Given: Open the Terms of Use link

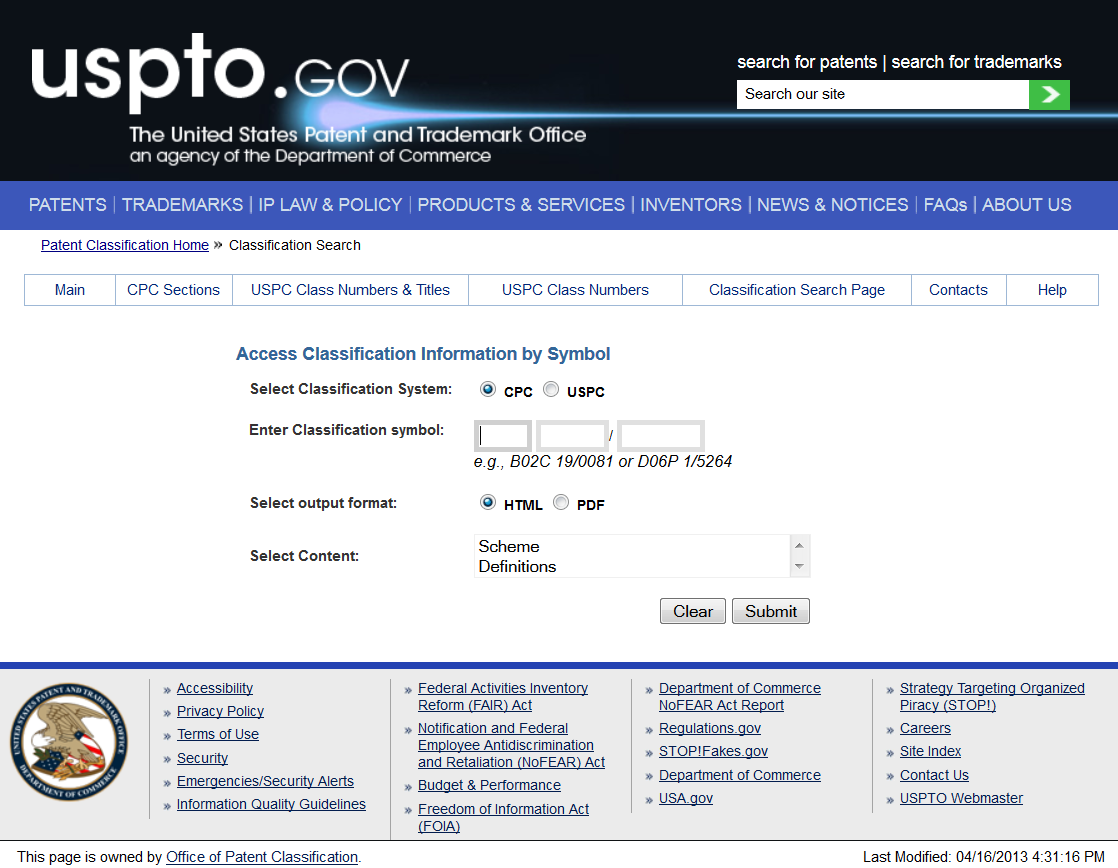Looking at the screenshot, I should click(x=217, y=734).
